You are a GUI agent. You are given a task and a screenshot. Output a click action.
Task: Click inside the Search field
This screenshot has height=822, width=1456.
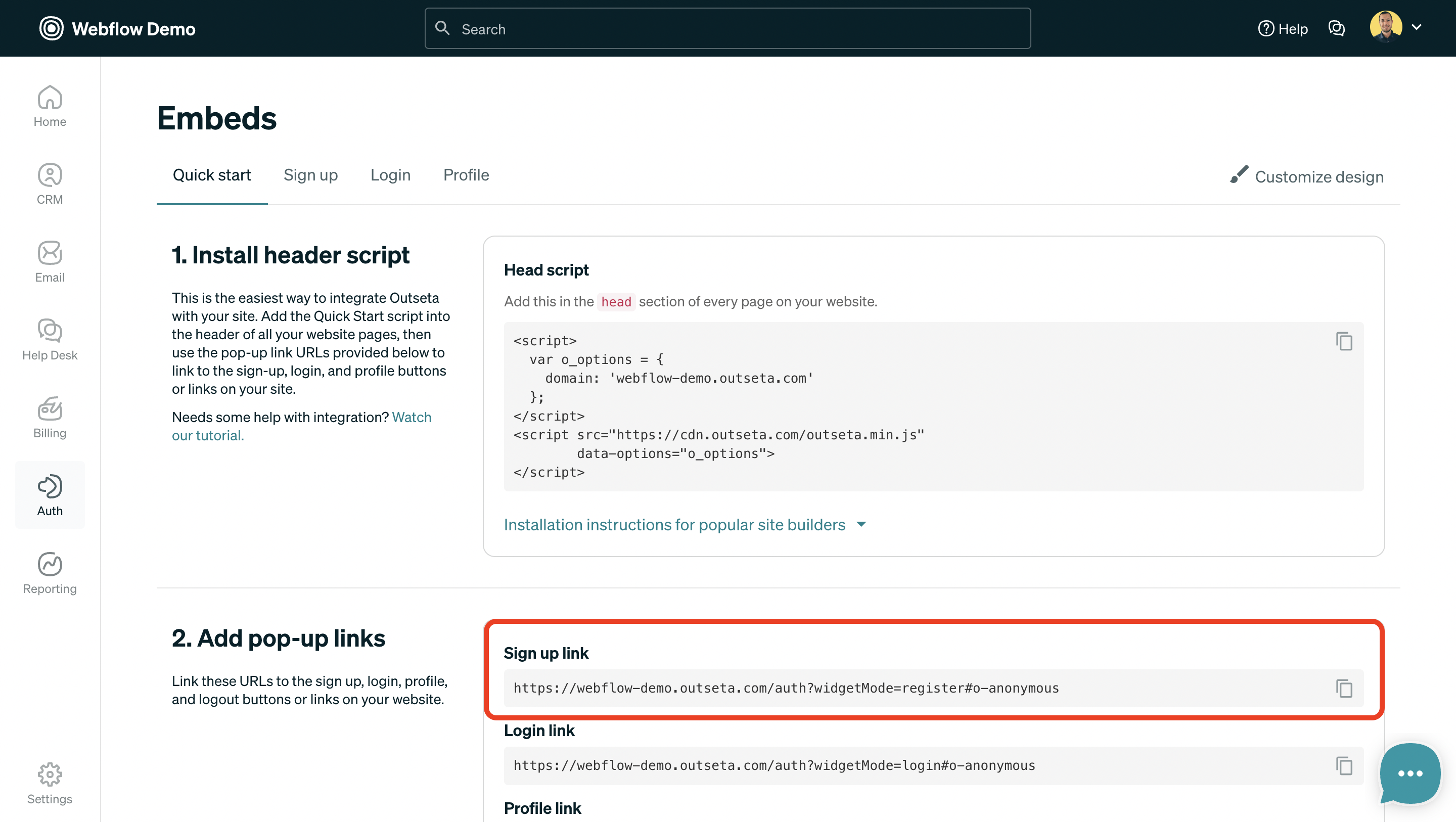pos(727,28)
